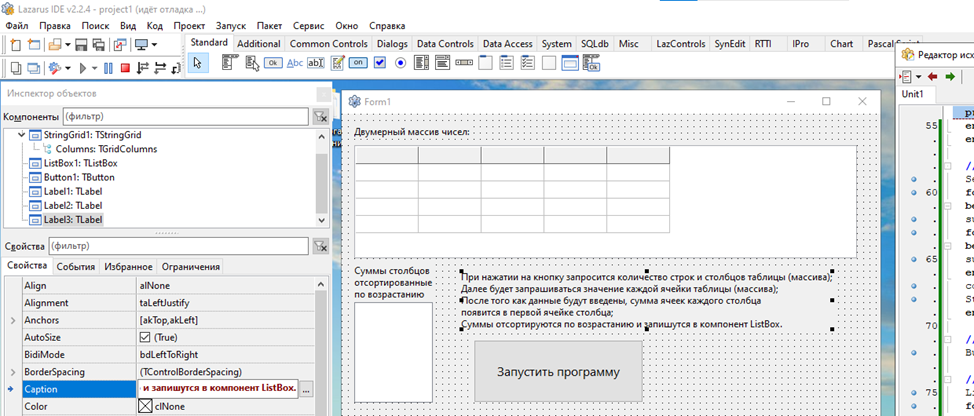Screen dimensions: 974x416
Task: Select the TMainMenu palette icon
Action: [x=228, y=62]
